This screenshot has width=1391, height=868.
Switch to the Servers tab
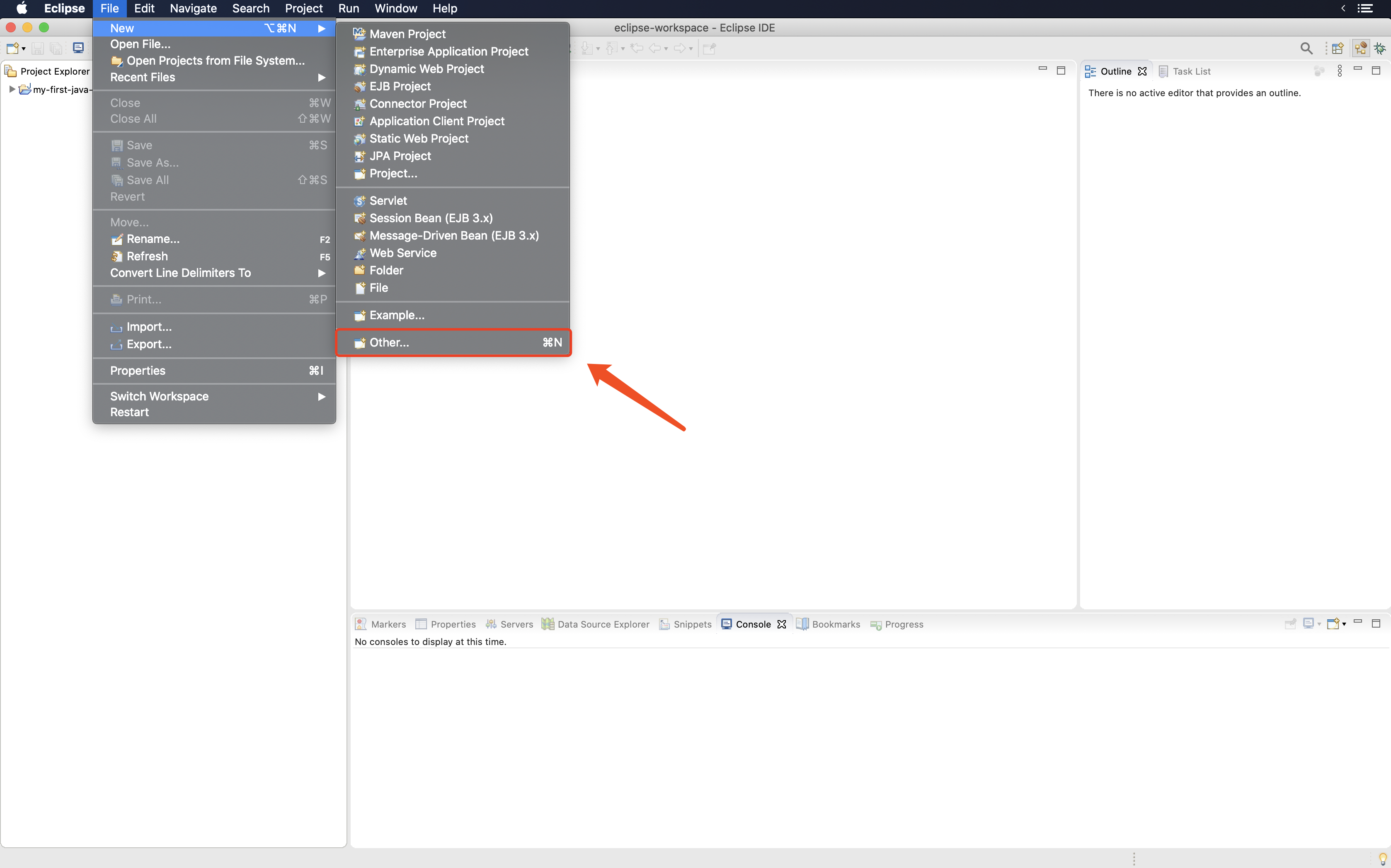[x=509, y=624]
